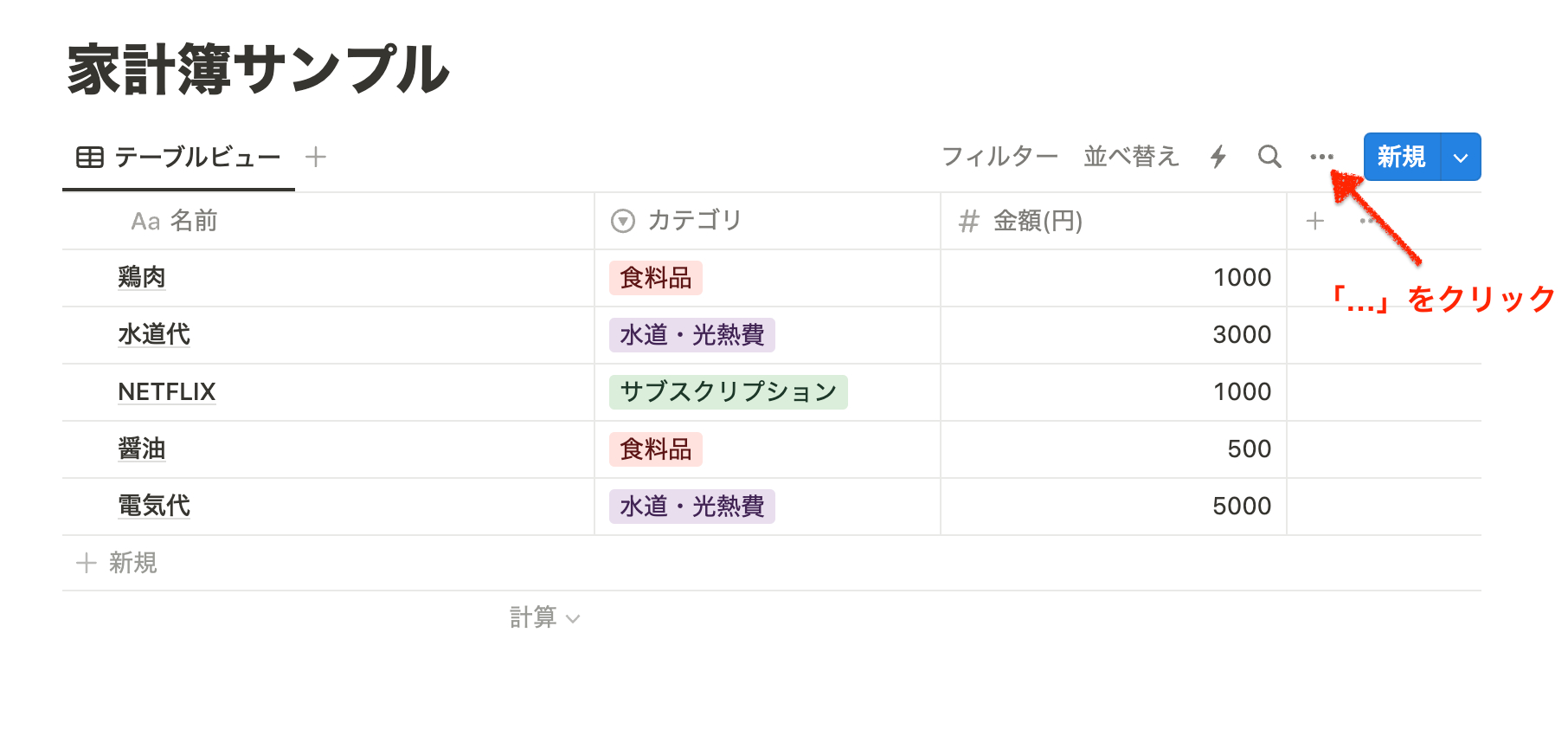Image resolution: width=1568 pixels, height=736 pixels.
Task: Click the 名前 column header
Action: coord(193,221)
